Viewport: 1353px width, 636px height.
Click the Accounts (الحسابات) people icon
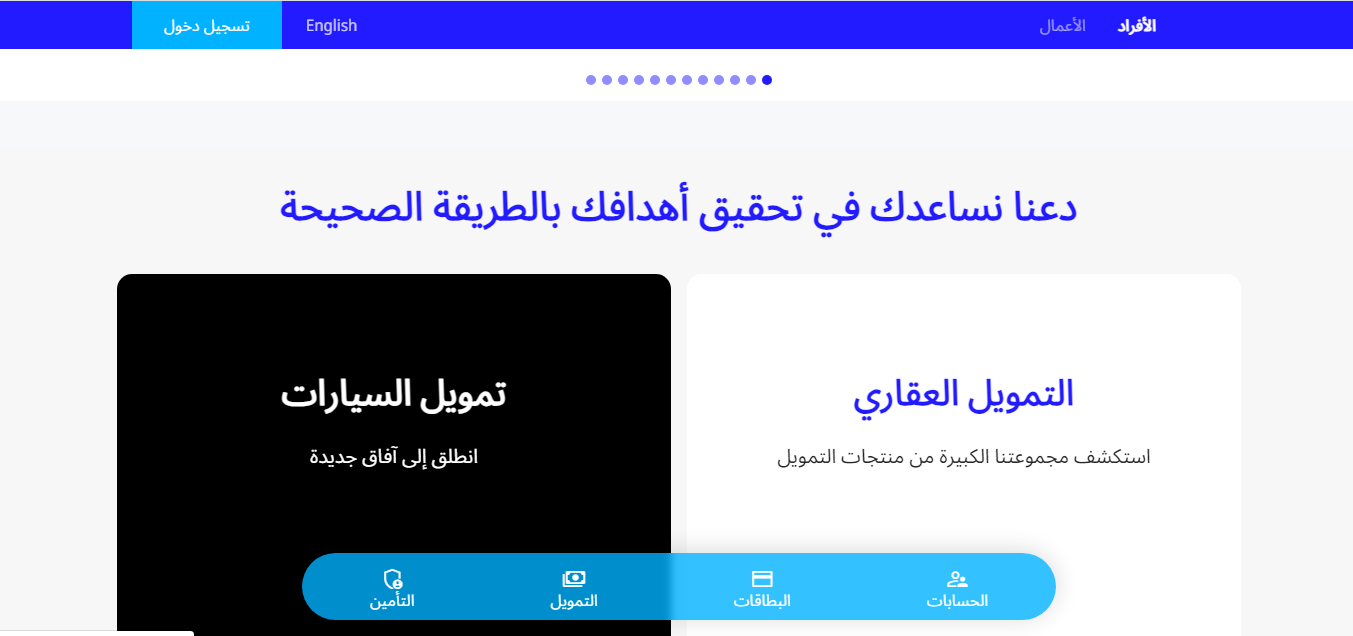[957, 579]
